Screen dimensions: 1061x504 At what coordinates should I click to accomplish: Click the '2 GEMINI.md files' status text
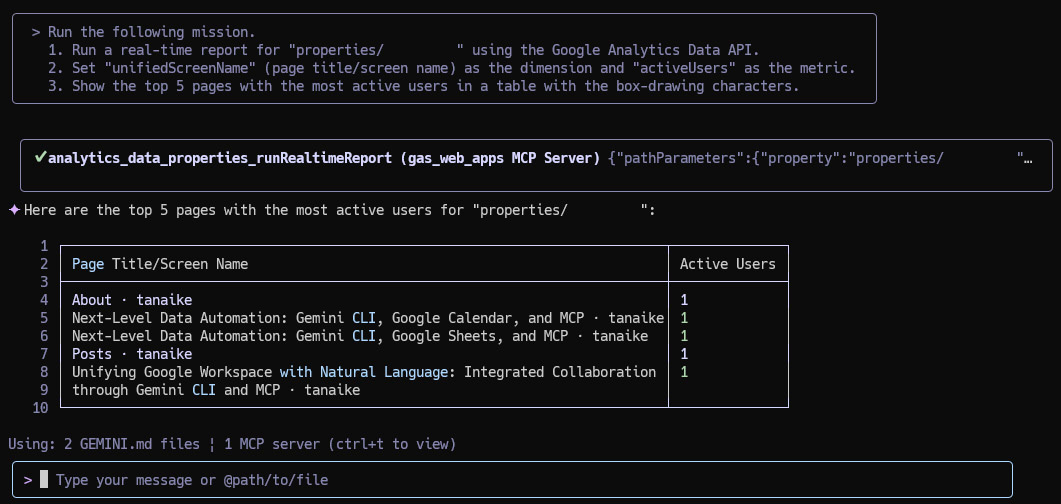140,444
